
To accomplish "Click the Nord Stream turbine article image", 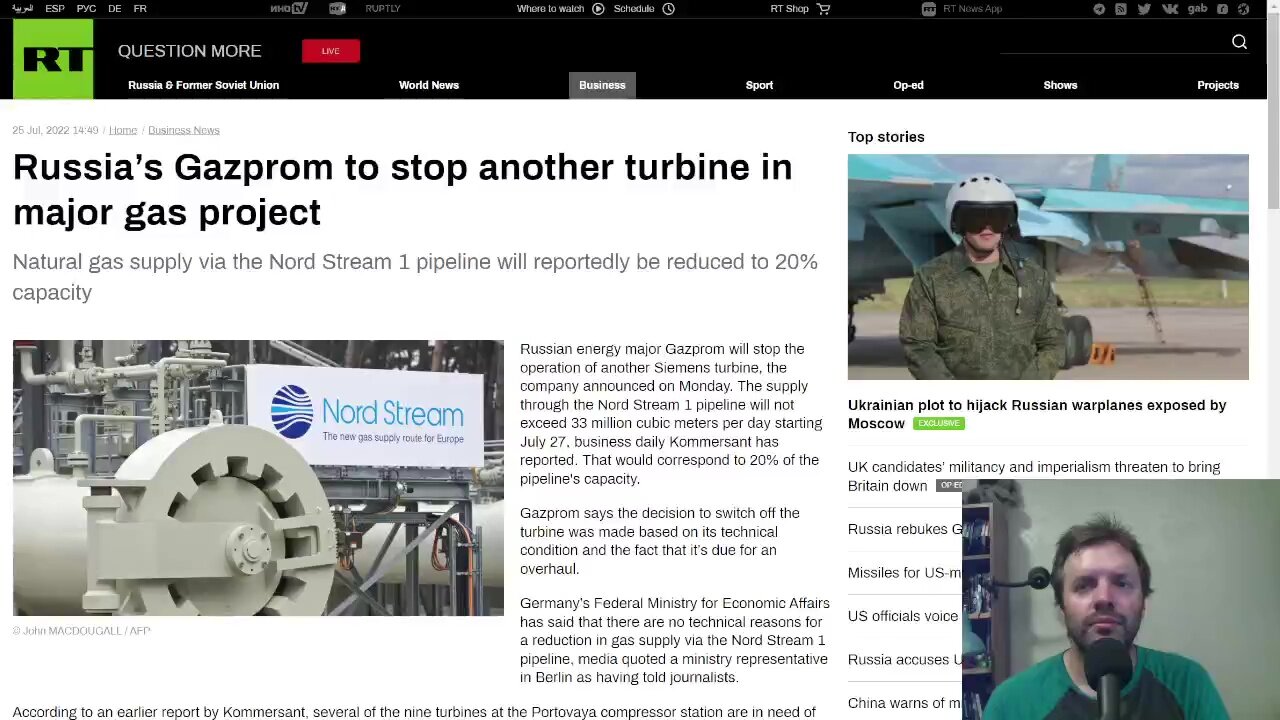I will click(x=258, y=478).
